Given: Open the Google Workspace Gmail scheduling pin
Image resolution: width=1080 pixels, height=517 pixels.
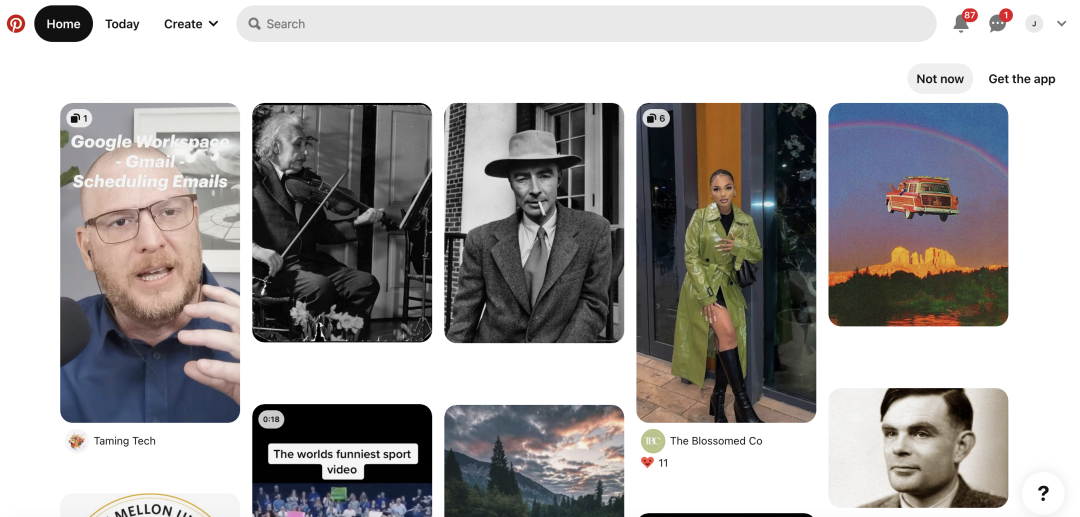Looking at the screenshot, I should coord(150,262).
